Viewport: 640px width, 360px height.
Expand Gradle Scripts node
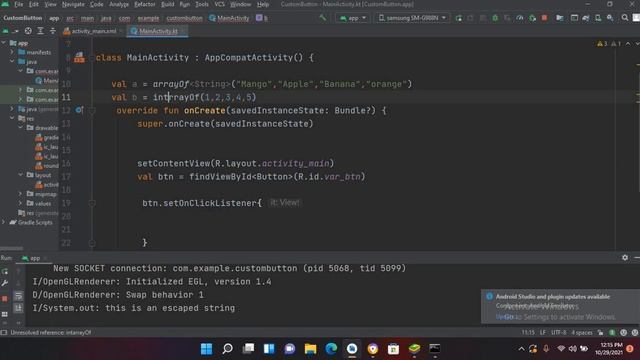[x=4, y=222]
